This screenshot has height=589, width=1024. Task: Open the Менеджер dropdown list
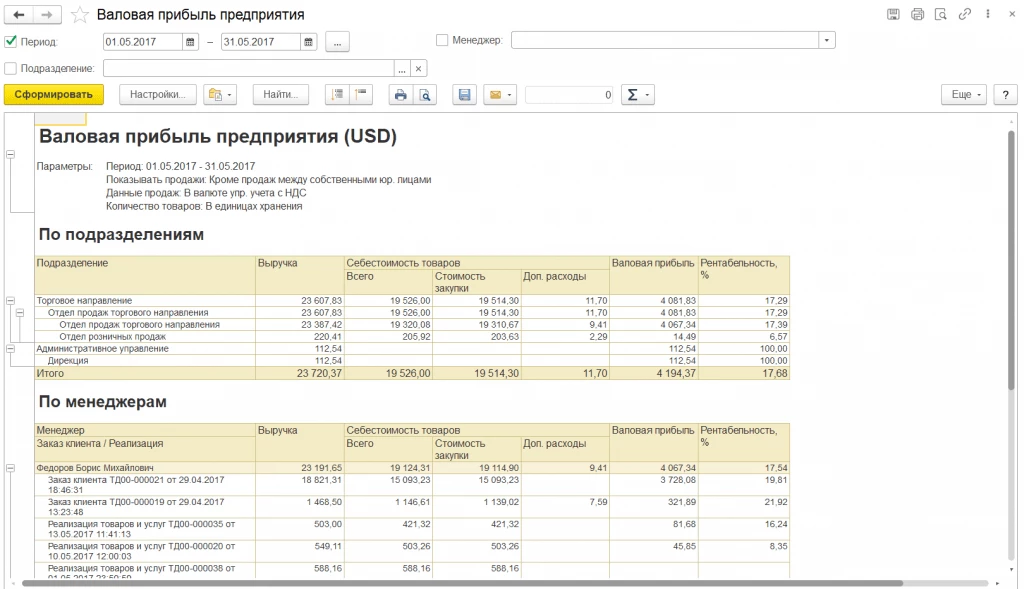tap(827, 40)
